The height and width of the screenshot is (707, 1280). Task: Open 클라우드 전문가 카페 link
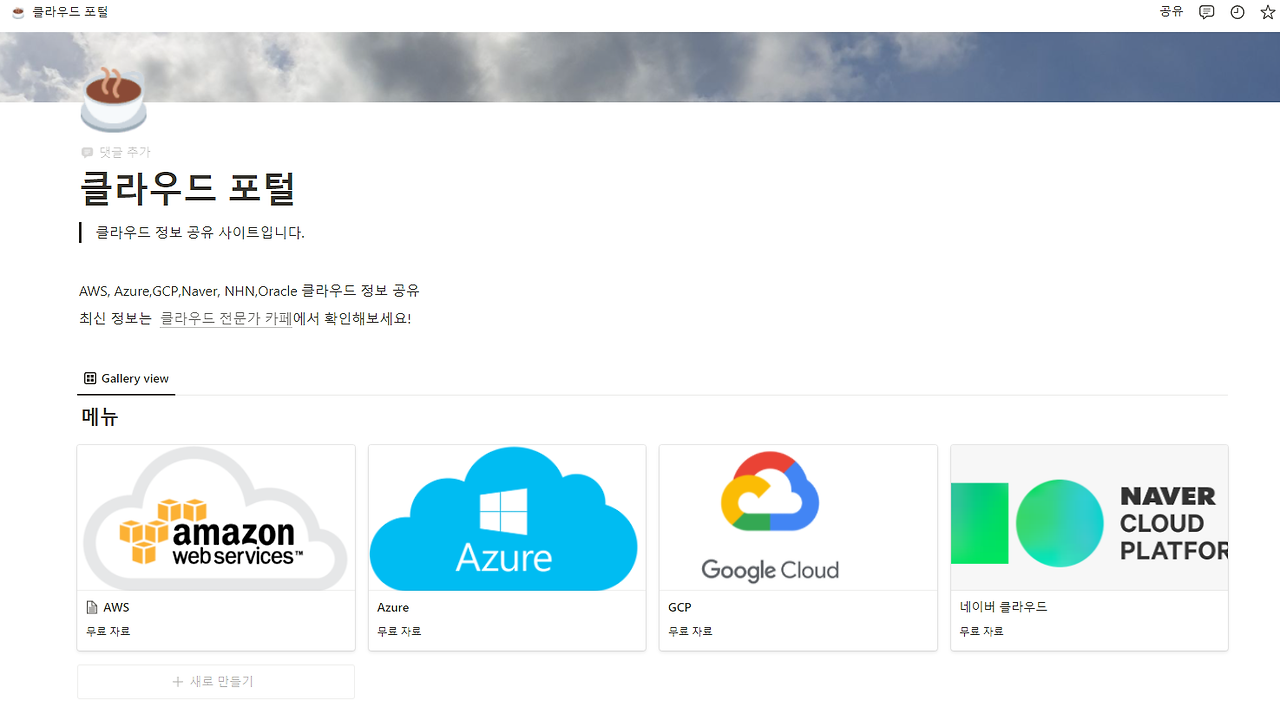(x=226, y=319)
